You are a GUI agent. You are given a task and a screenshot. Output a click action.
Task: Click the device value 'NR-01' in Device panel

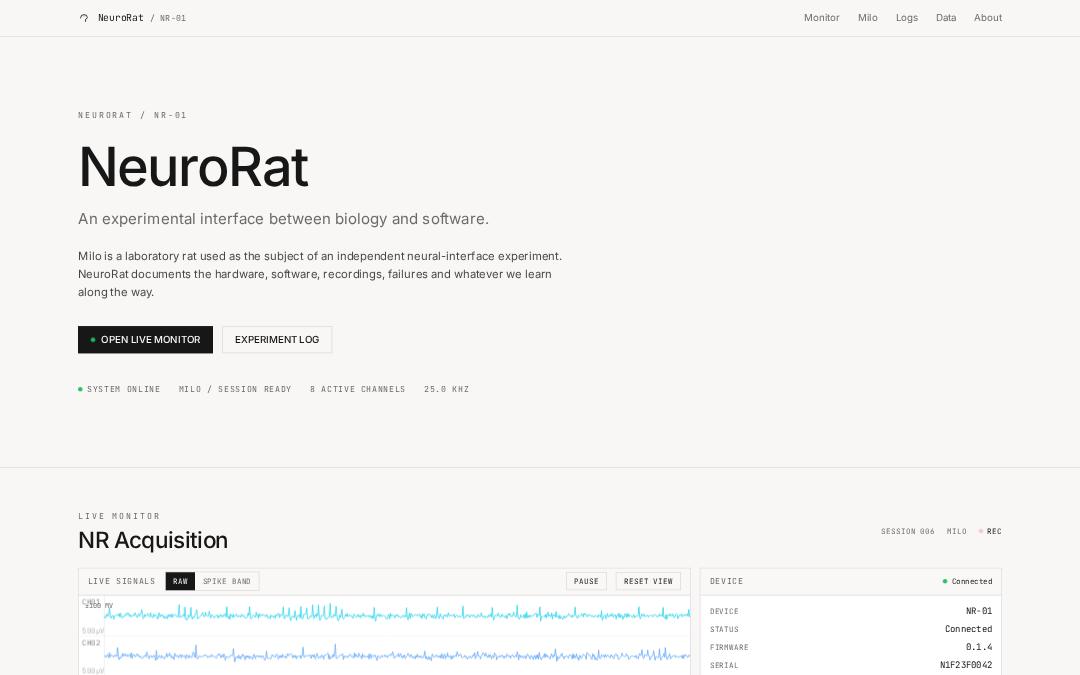(x=979, y=611)
